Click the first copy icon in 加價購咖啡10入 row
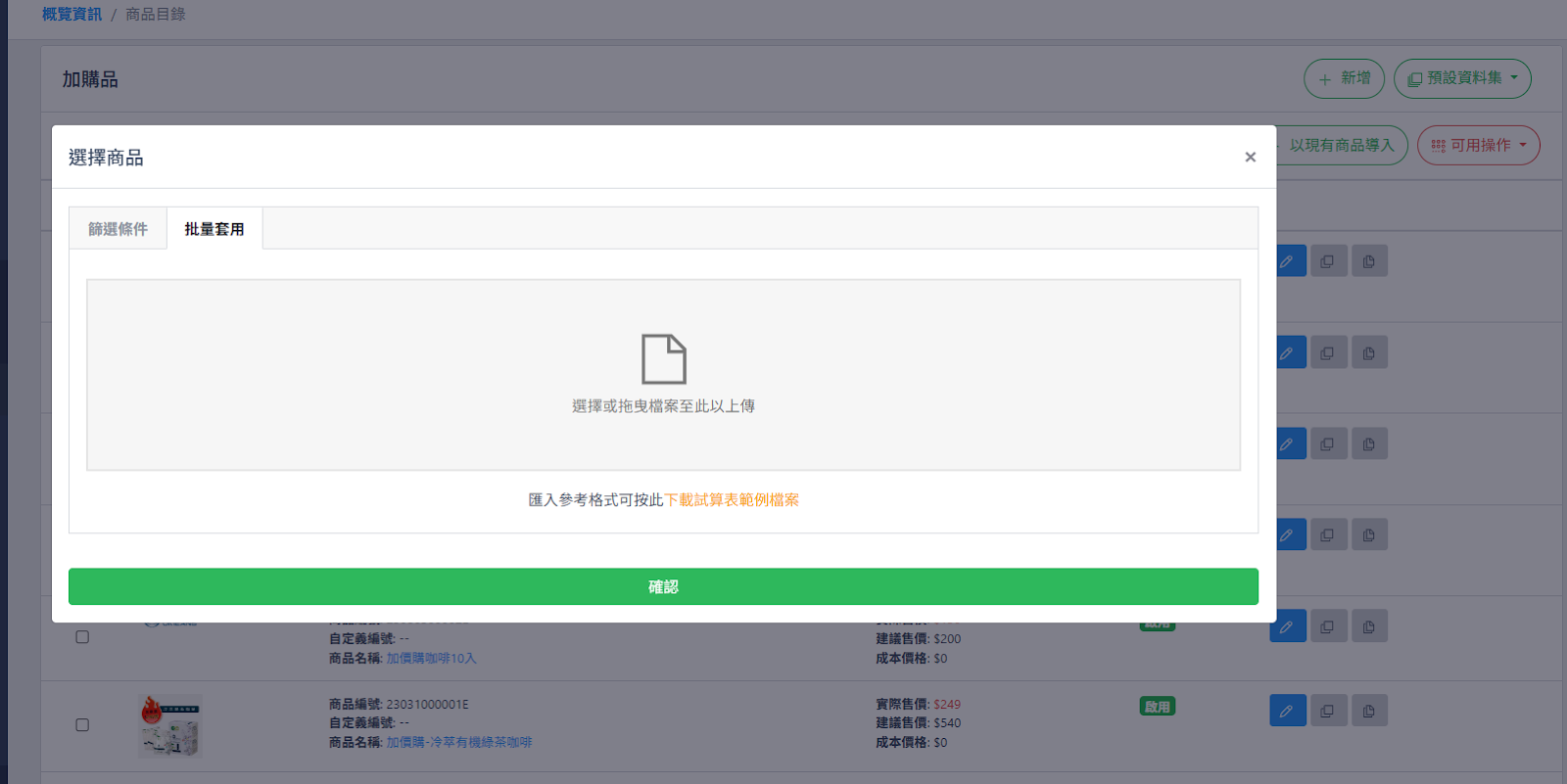The image size is (1567, 784). point(1328,626)
